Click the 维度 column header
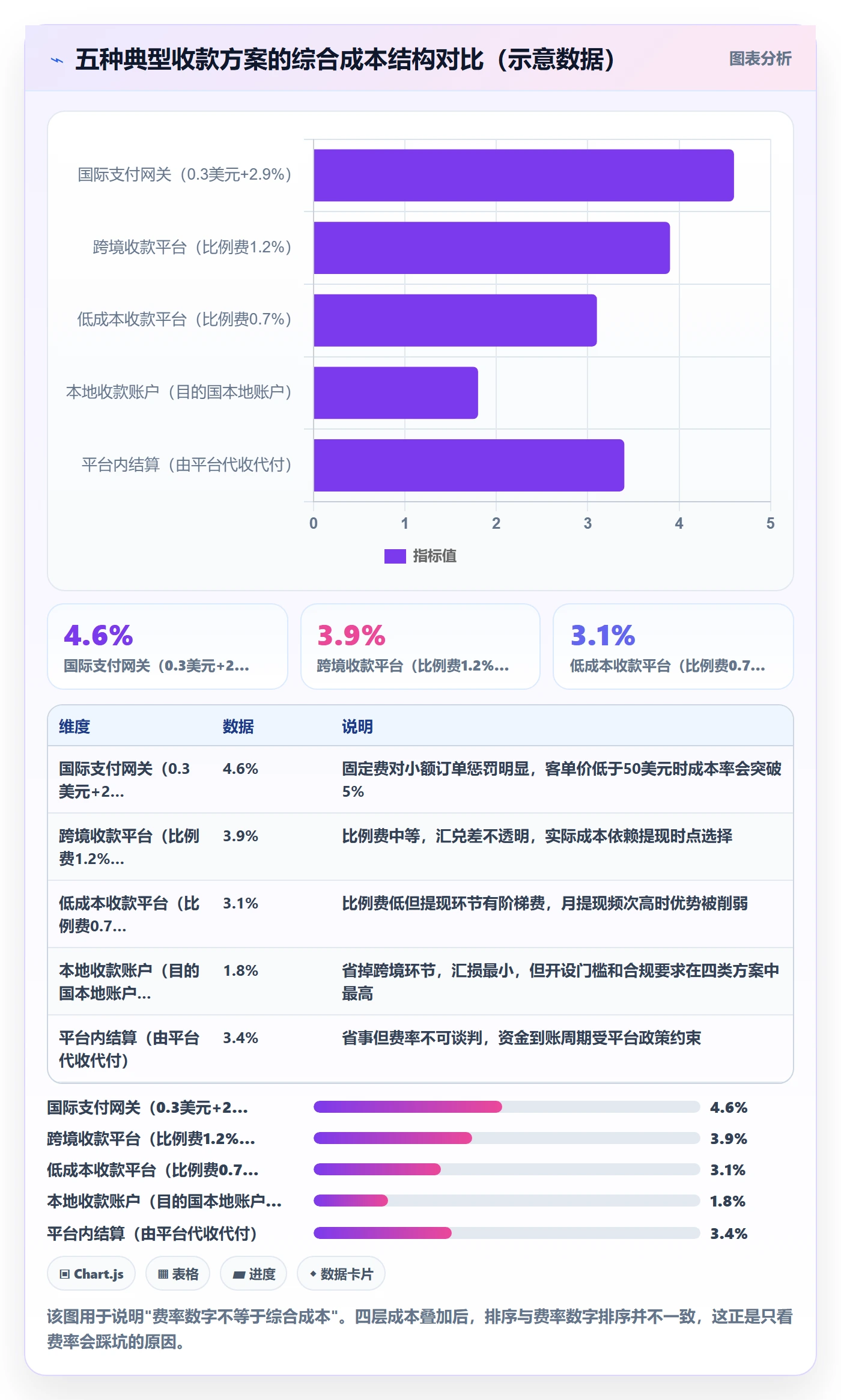841x1400 pixels. point(74,726)
